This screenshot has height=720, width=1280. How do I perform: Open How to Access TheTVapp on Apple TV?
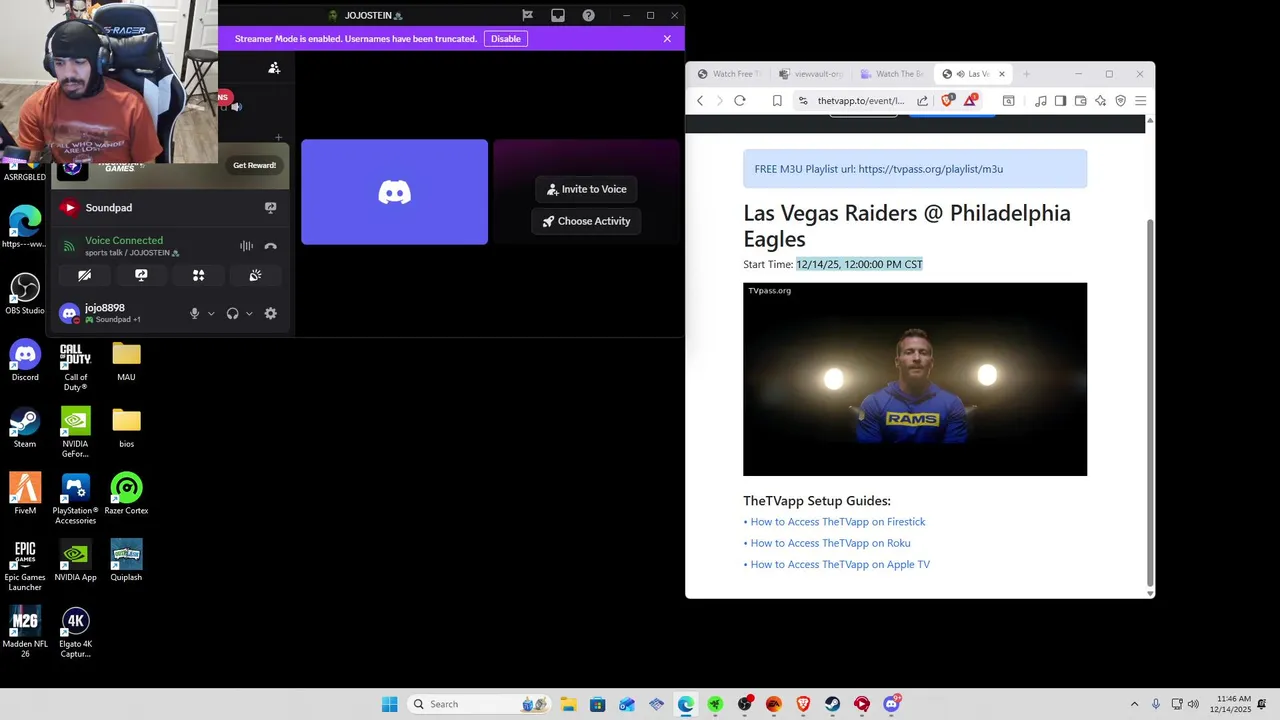tap(840, 564)
